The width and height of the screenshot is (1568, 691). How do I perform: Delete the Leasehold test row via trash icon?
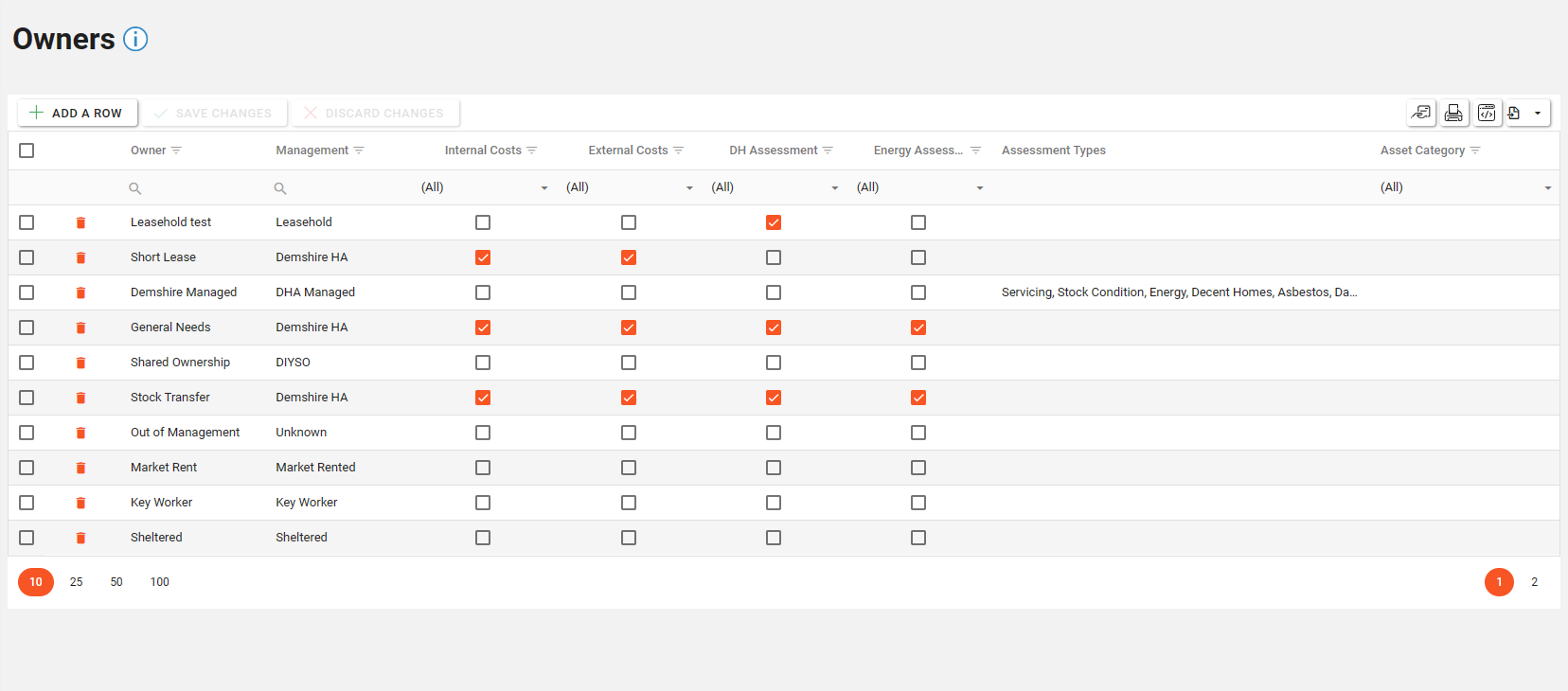80,222
